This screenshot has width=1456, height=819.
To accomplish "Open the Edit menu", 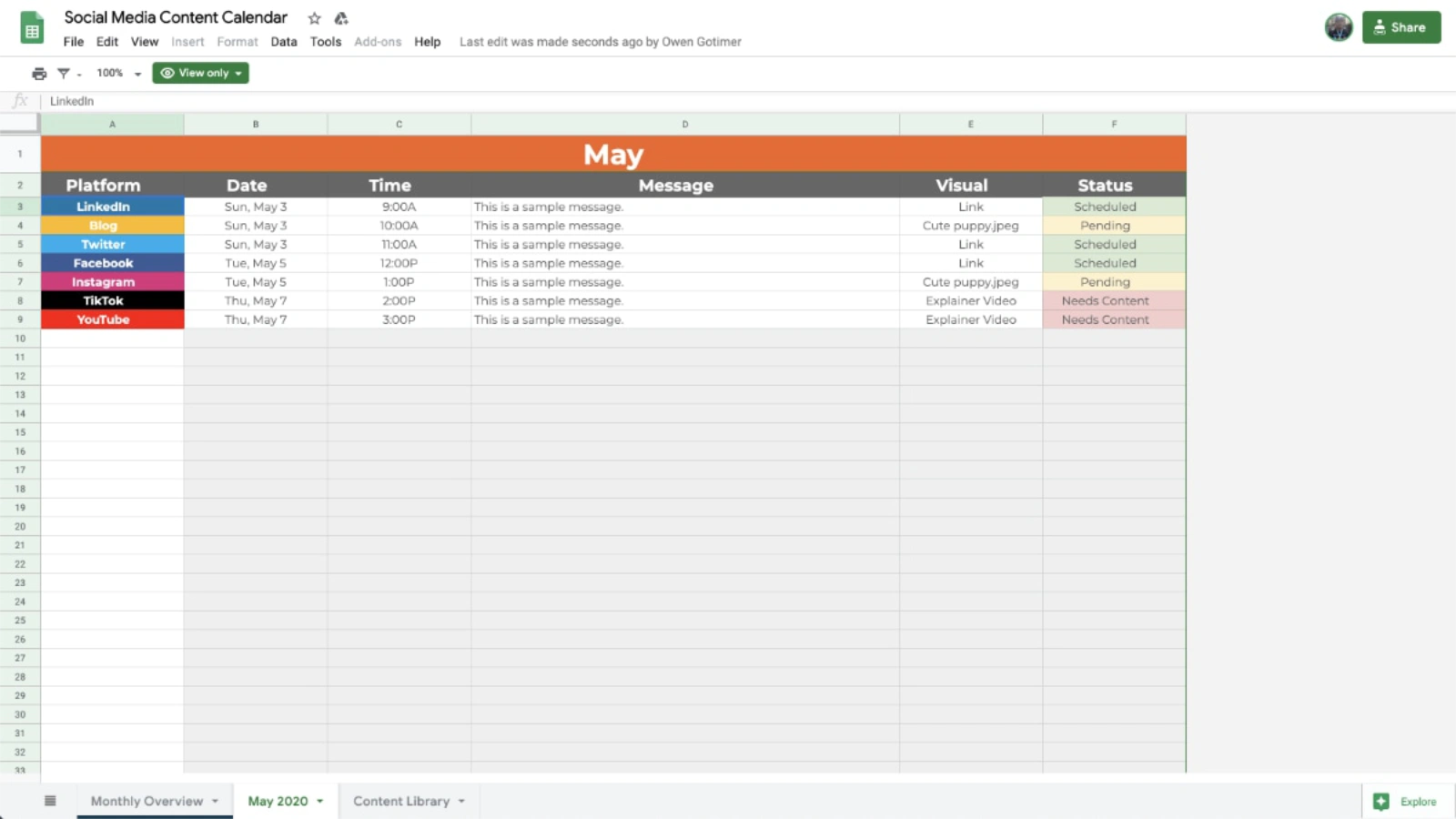I will tap(107, 42).
